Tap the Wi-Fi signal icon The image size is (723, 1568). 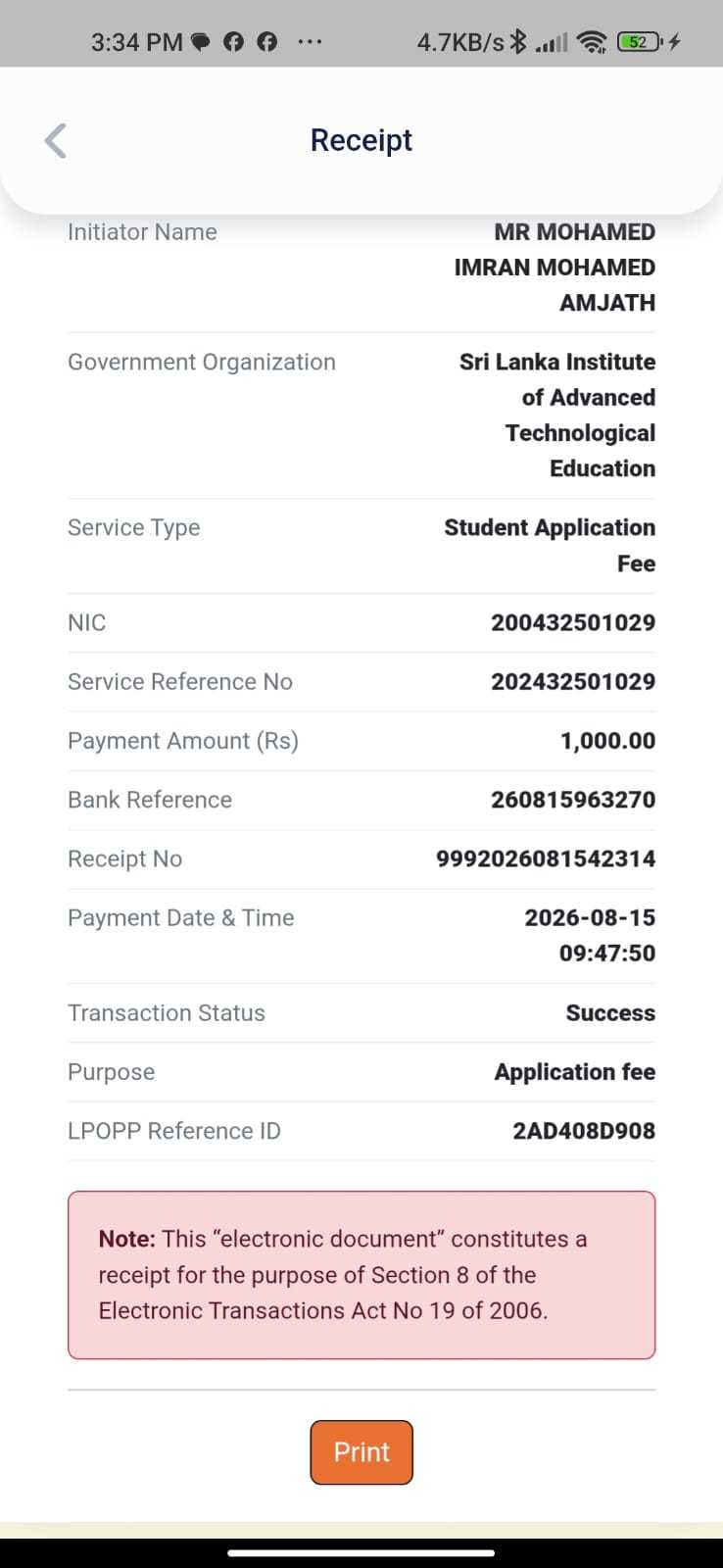pos(592,41)
